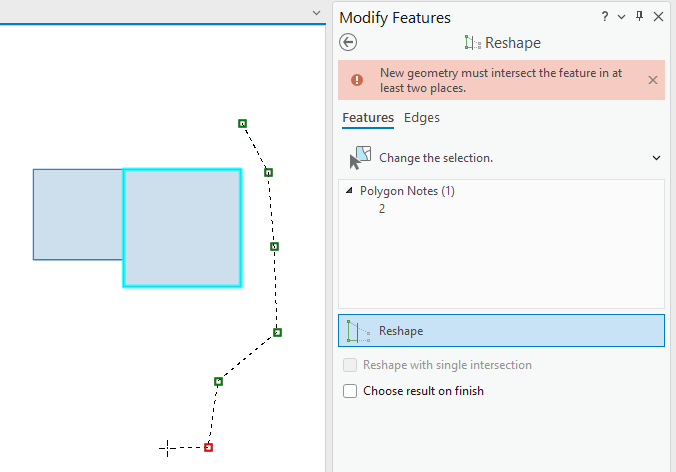676x472 pixels.
Task: Select the Features tab
Action: pos(368,118)
